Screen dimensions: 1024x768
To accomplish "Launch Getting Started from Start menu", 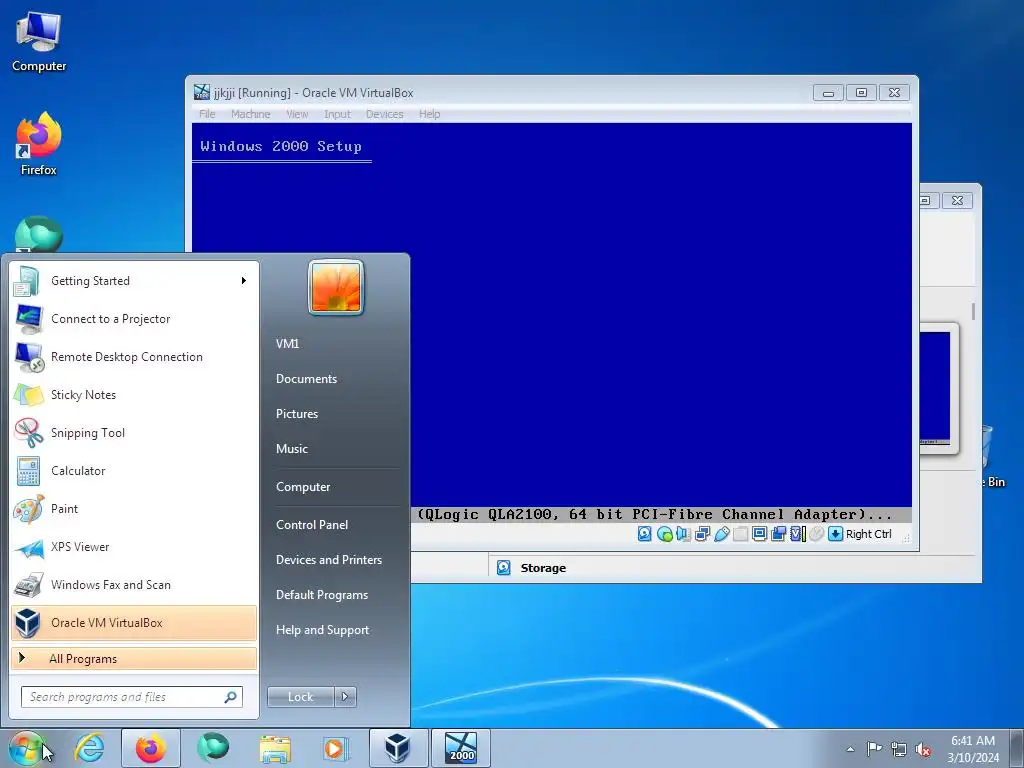I will 134,281.
